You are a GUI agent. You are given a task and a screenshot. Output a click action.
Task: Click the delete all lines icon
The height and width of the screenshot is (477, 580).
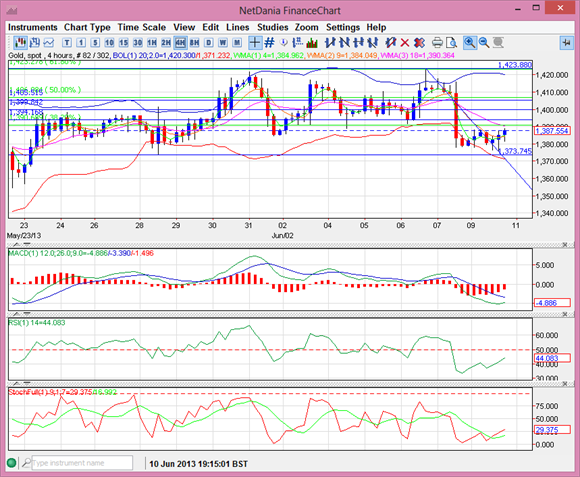pos(419,43)
